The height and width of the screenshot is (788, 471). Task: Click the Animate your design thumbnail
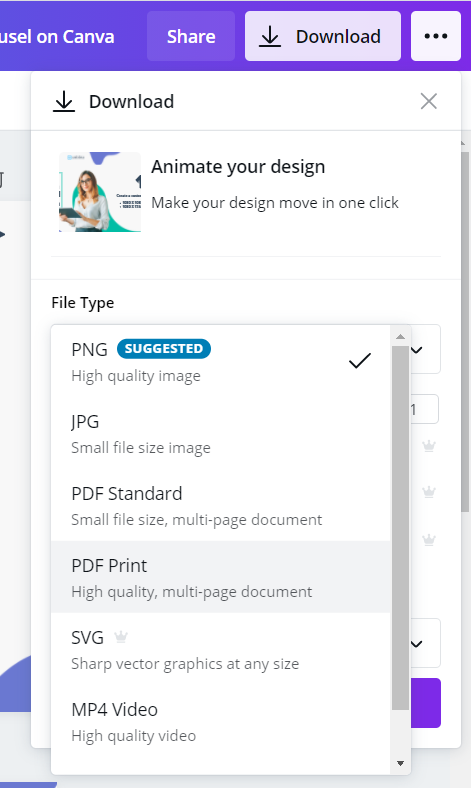(100, 192)
